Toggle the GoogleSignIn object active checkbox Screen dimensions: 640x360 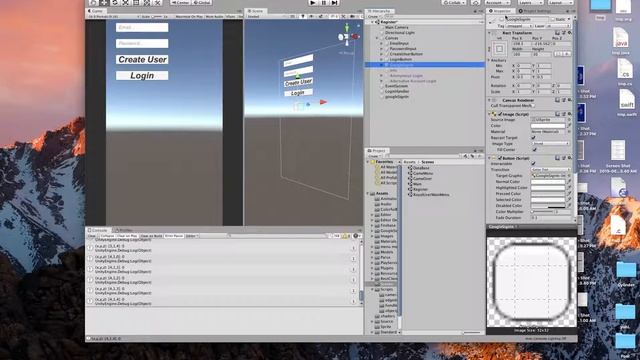(502, 19)
